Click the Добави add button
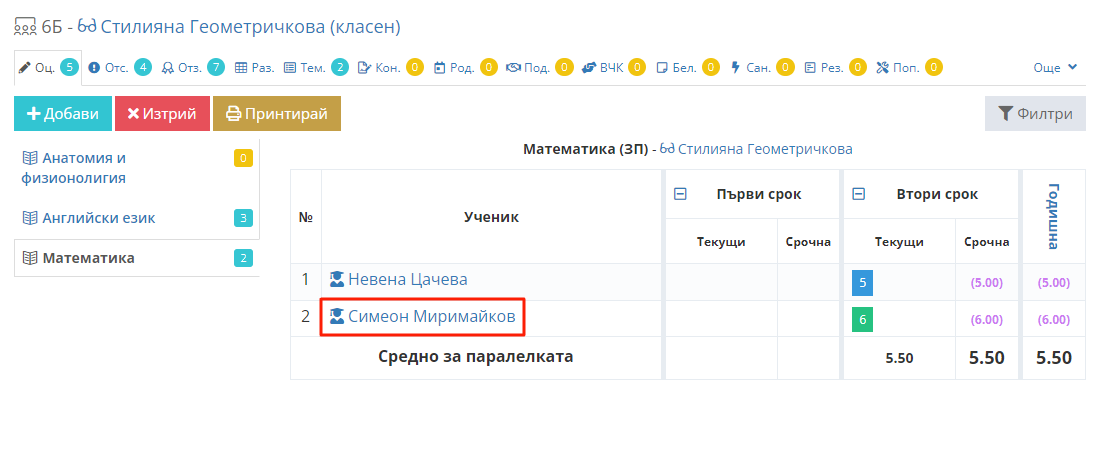This screenshot has width=1100, height=469. point(63,114)
